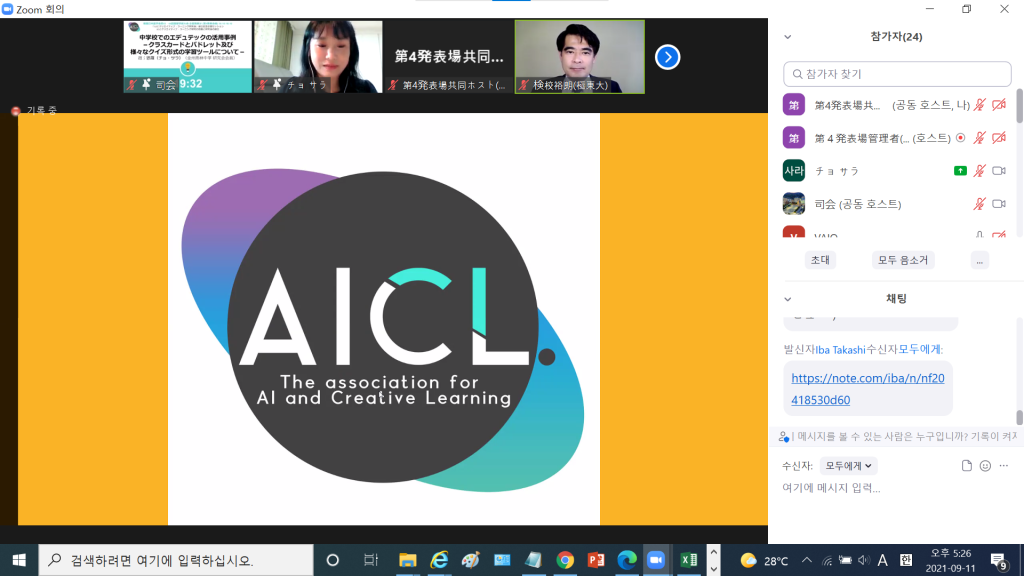Viewport: 1024px width, 576px height.
Task: Select 第4発表場共同ホスト video tile
Action: pos(449,57)
